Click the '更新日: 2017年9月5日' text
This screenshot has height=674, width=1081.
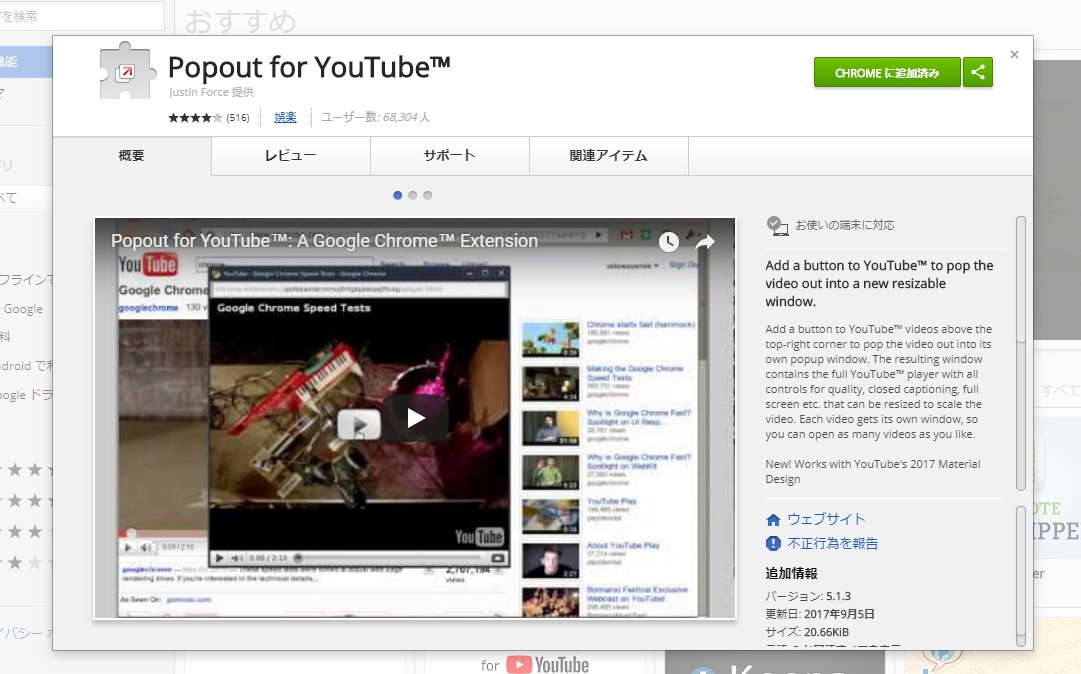820,614
